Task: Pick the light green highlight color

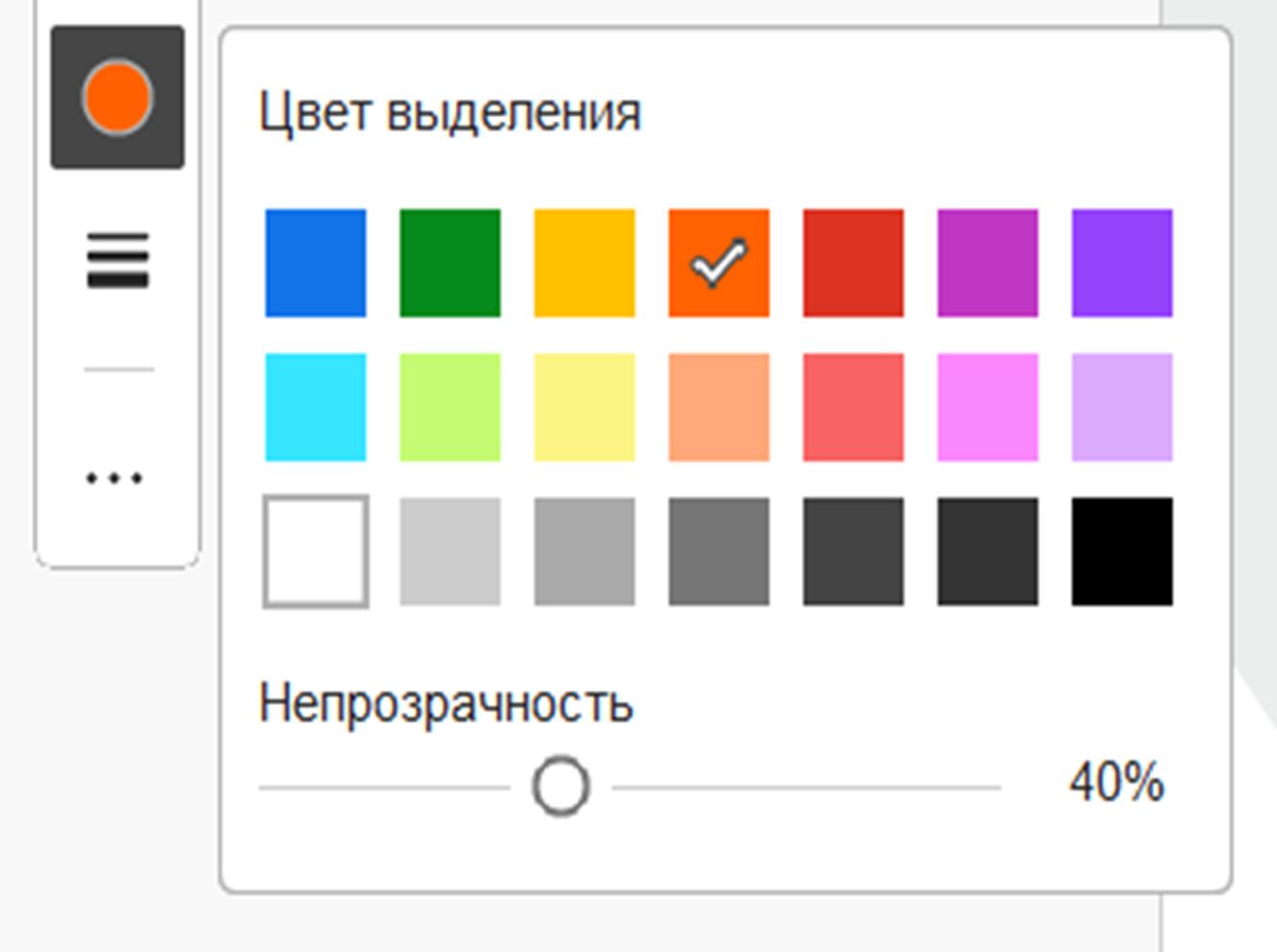Action: point(449,407)
